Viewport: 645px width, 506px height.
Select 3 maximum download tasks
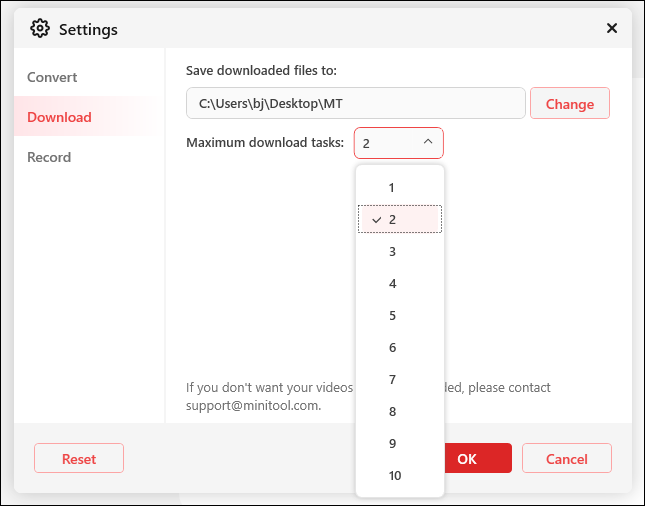tap(399, 251)
